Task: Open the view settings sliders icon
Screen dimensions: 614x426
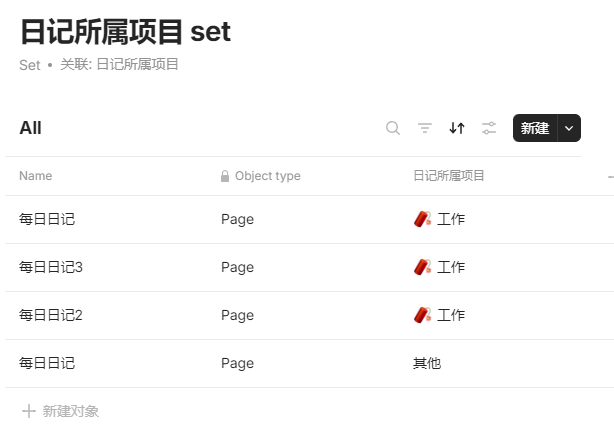Action: pos(489,128)
